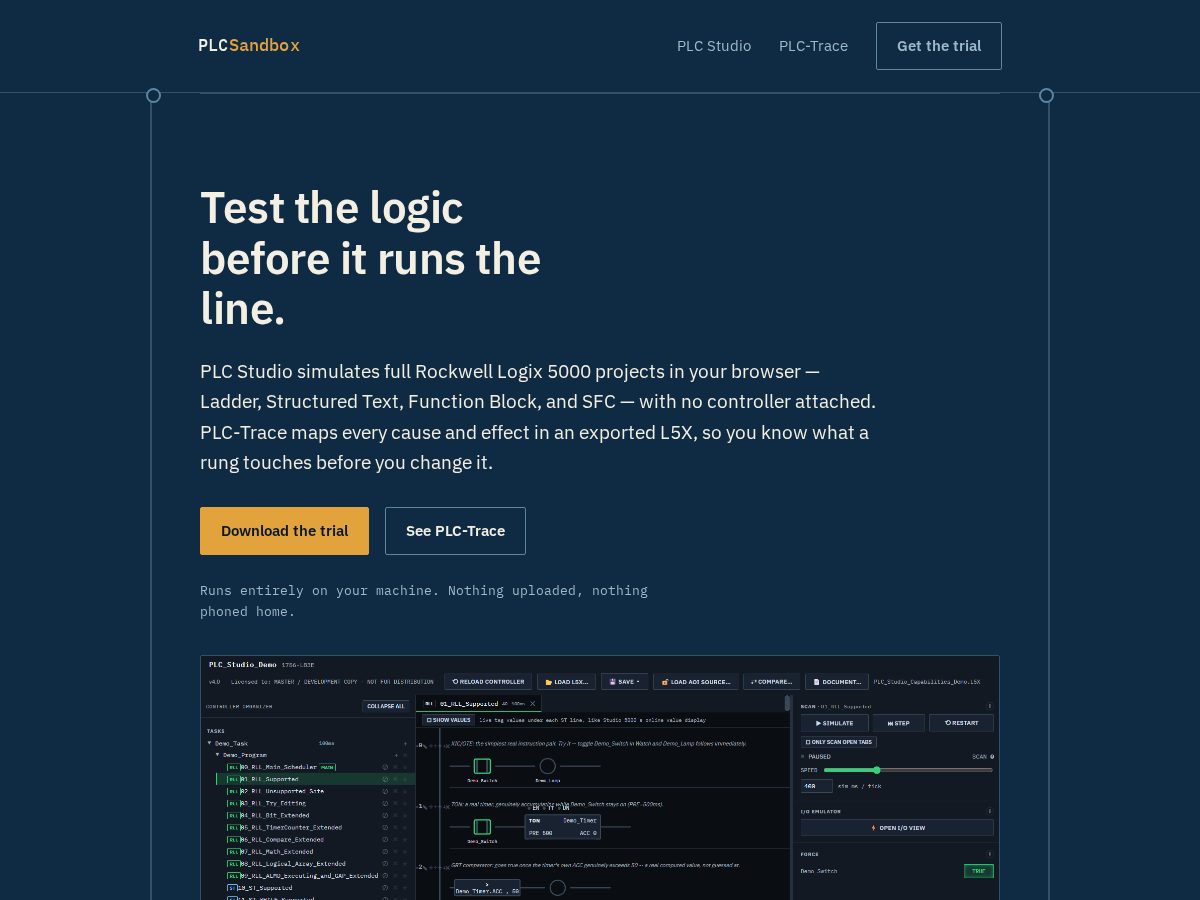The height and width of the screenshot is (900, 1200).
Task: Select routine 00_RLL_Main_Scheduler
Action: pos(278,767)
